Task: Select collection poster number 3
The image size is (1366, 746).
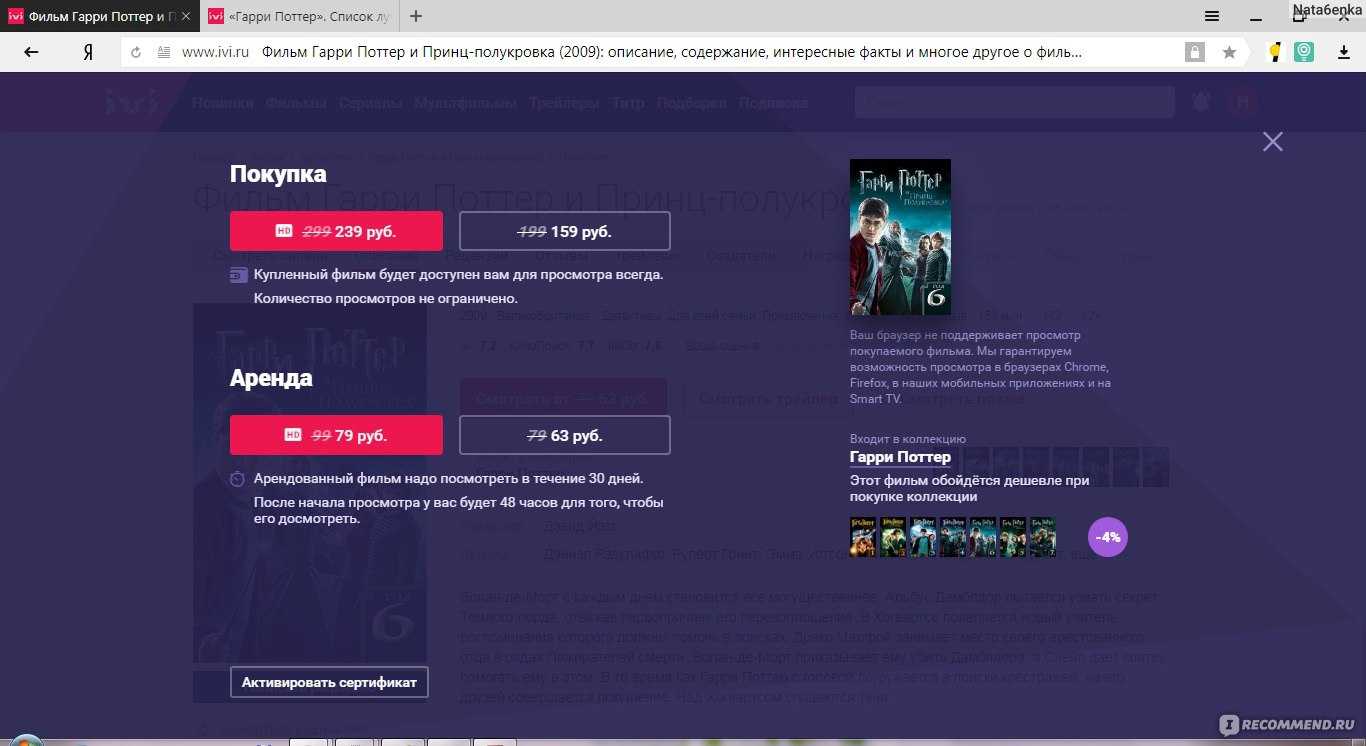Action: point(923,536)
